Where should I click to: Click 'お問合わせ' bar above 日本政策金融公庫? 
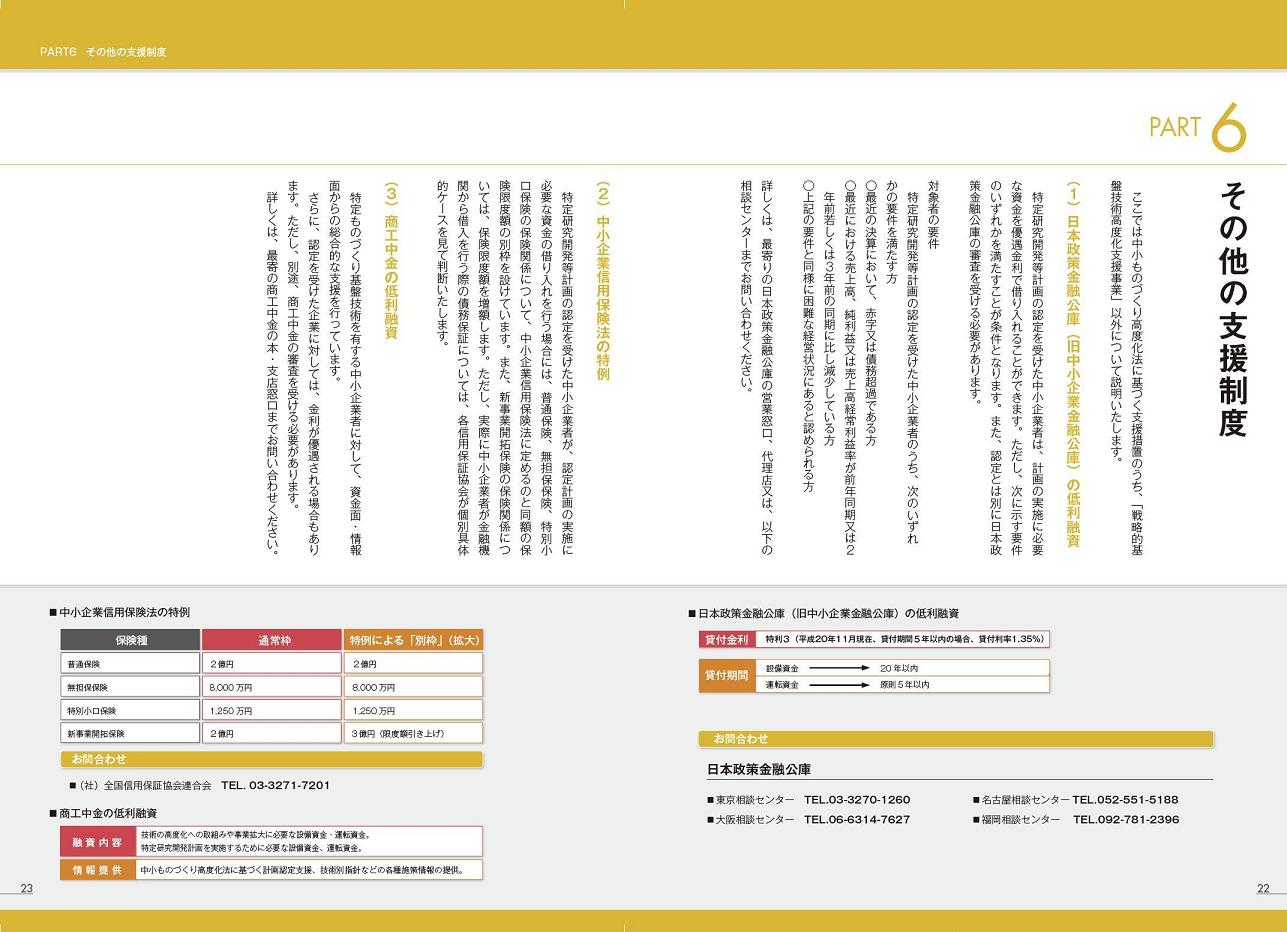956,739
